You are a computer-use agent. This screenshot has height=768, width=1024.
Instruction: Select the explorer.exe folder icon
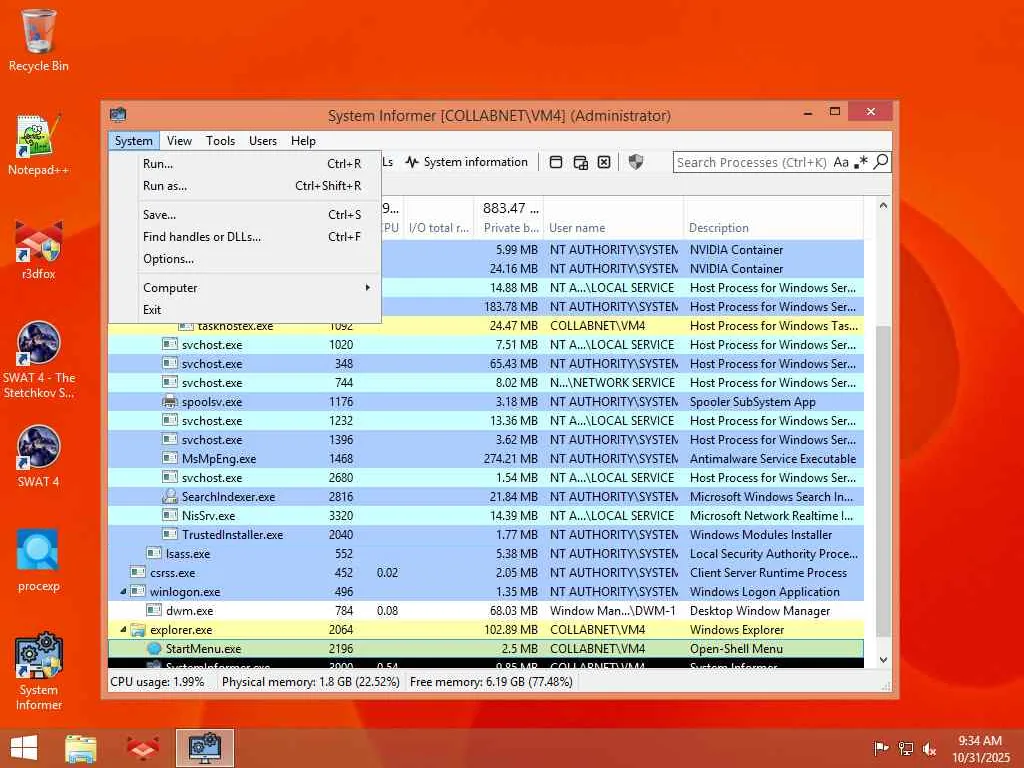click(x=138, y=630)
